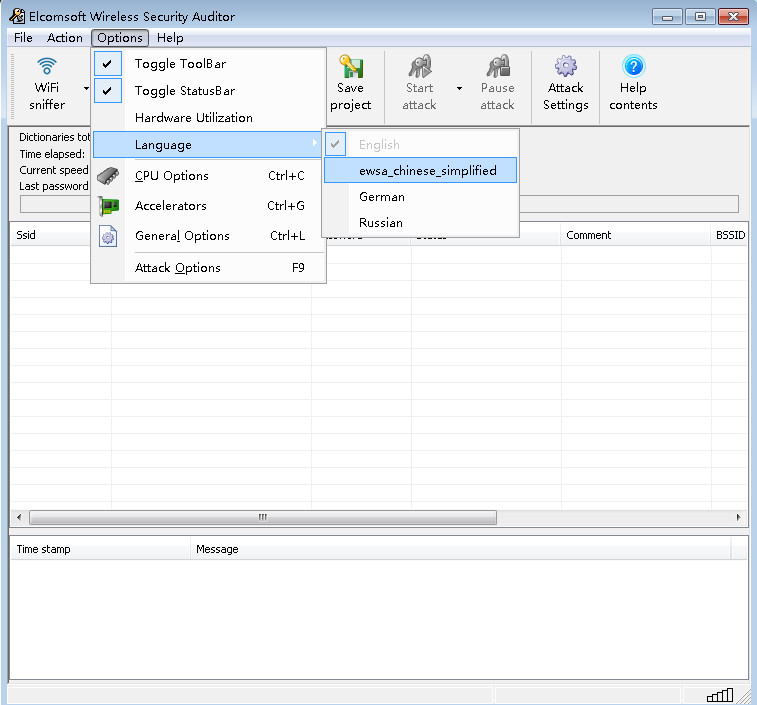
Task: Click the General Options document-gear icon
Action: tap(108, 236)
